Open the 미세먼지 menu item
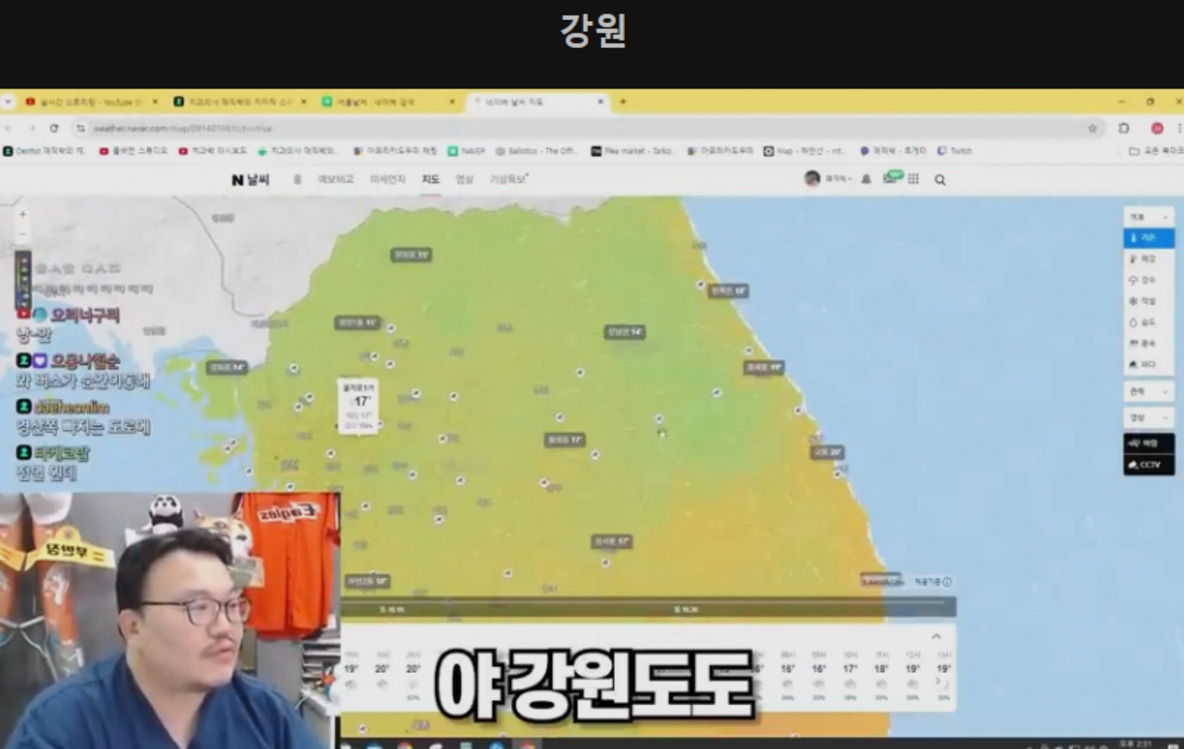This screenshot has height=749, width=1184. pyautogui.click(x=388, y=179)
